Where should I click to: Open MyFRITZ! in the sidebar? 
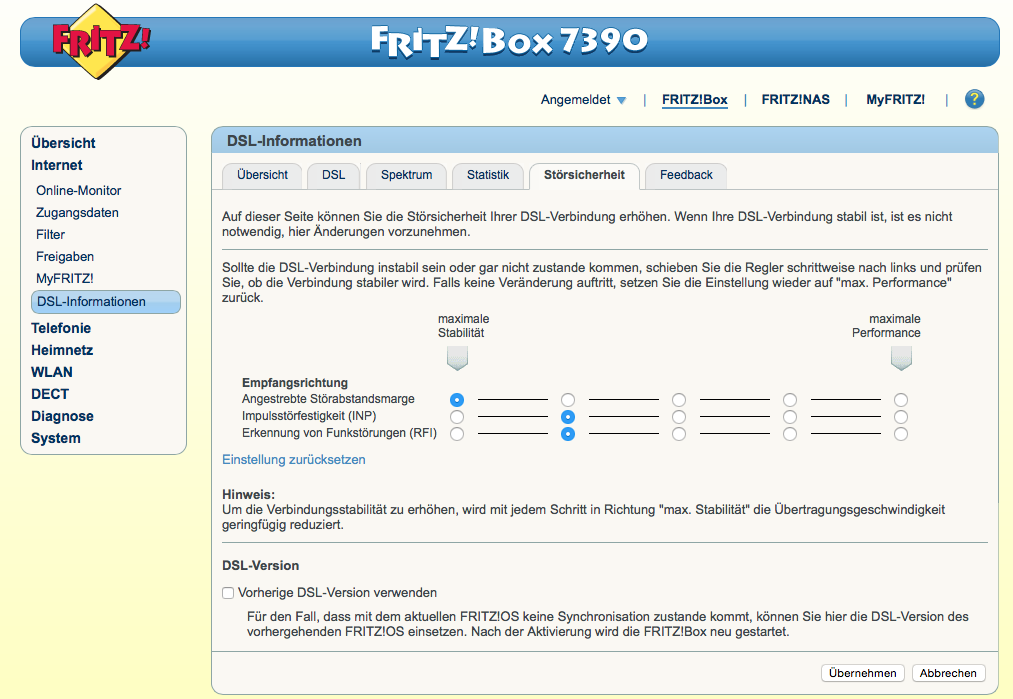pos(65,278)
